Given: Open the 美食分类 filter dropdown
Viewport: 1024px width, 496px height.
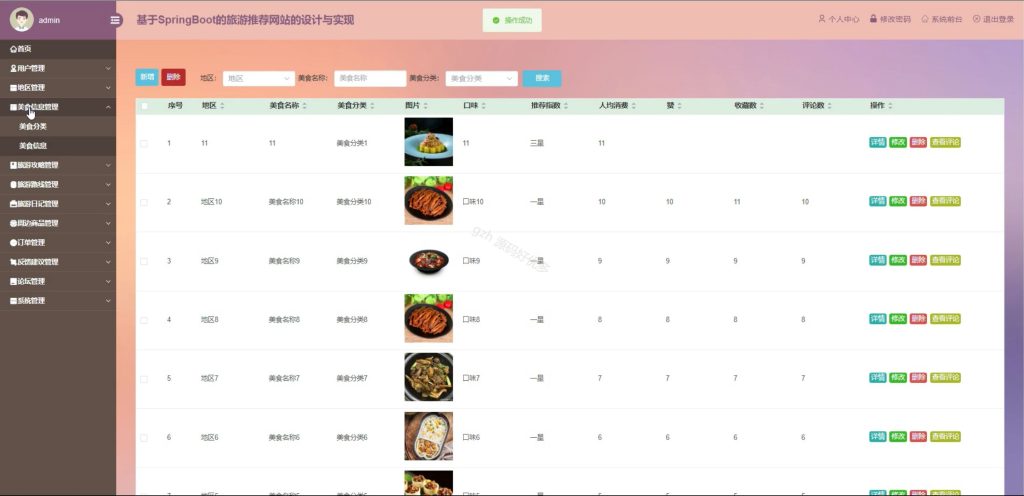Looking at the screenshot, I should point(481,78).
